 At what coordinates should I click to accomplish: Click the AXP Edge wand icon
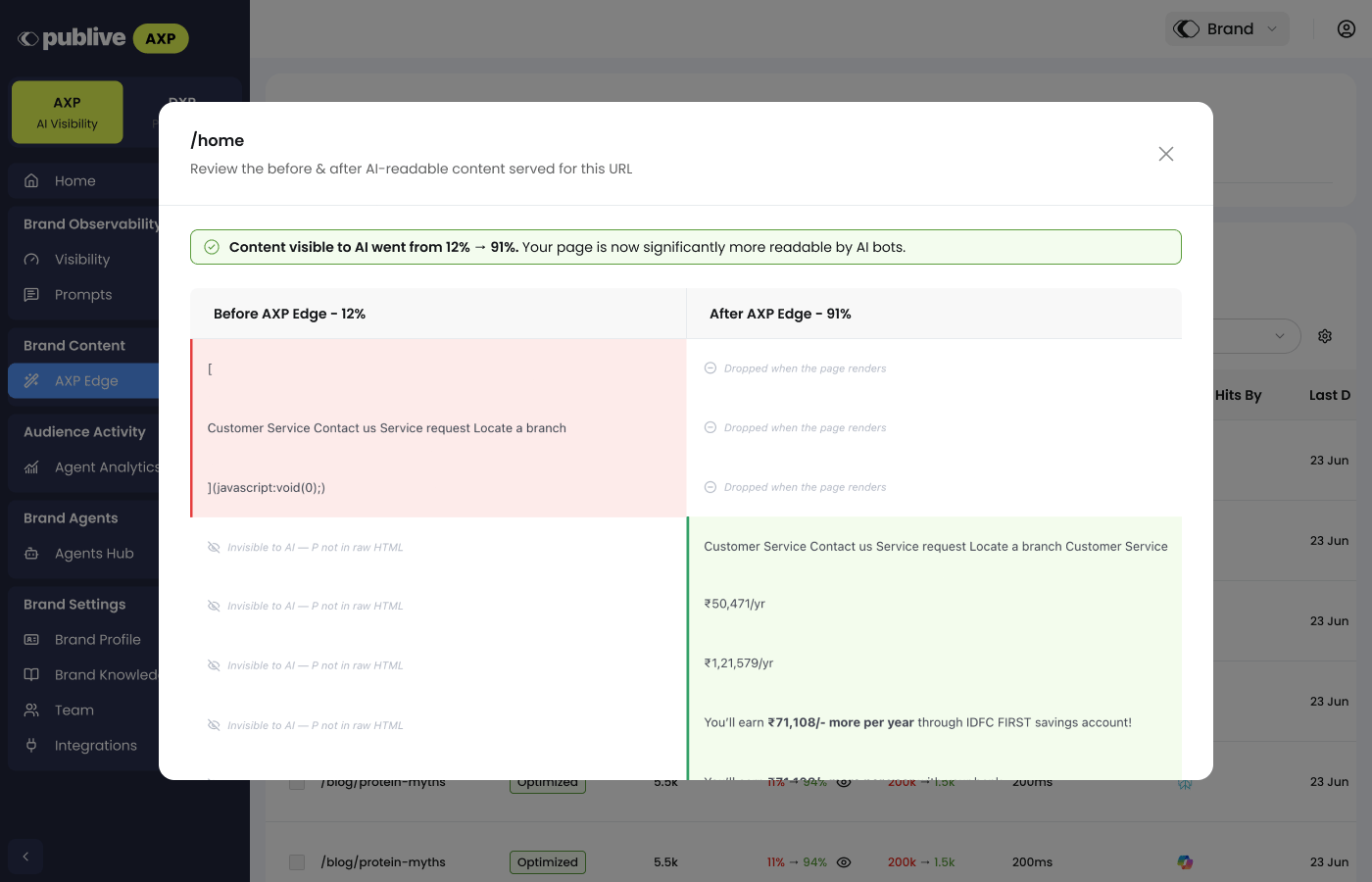31,381
